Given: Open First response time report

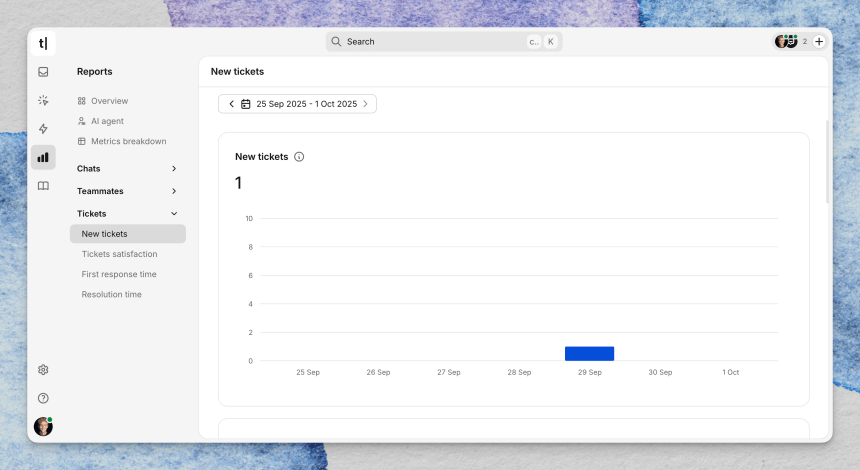Looking at the screenshot, I should 119,274.
